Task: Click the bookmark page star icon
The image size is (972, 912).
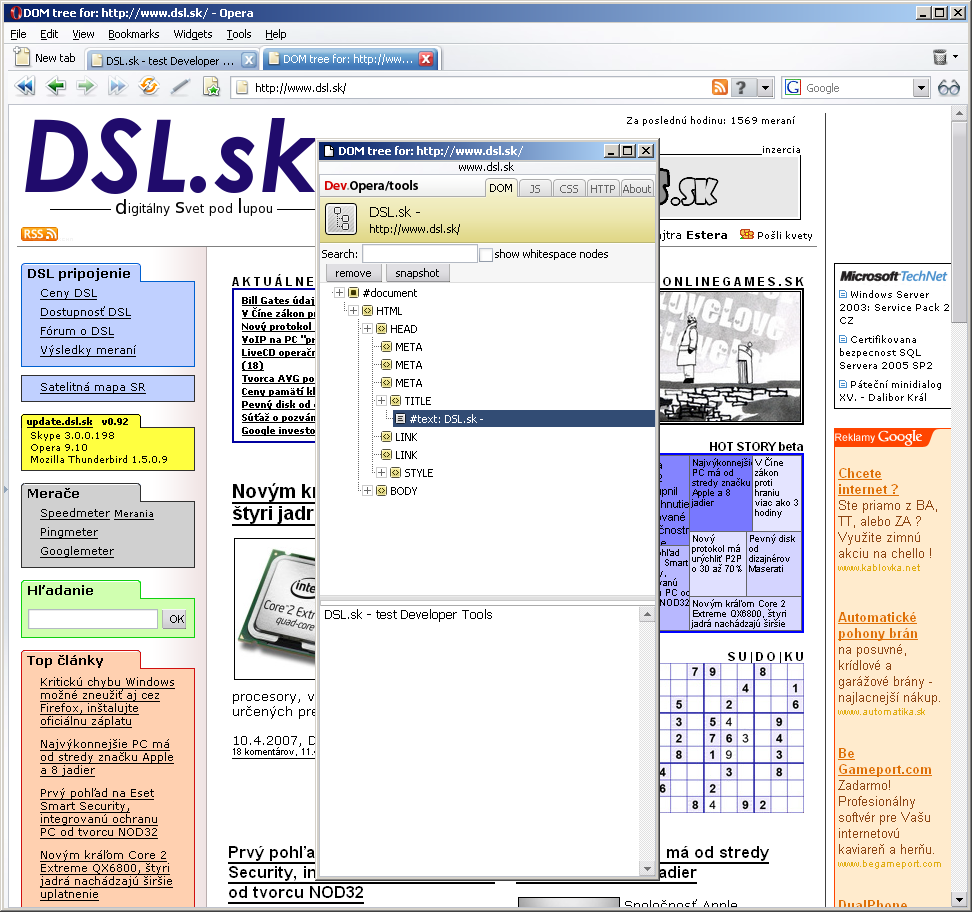Action: (x=211, y=87)
